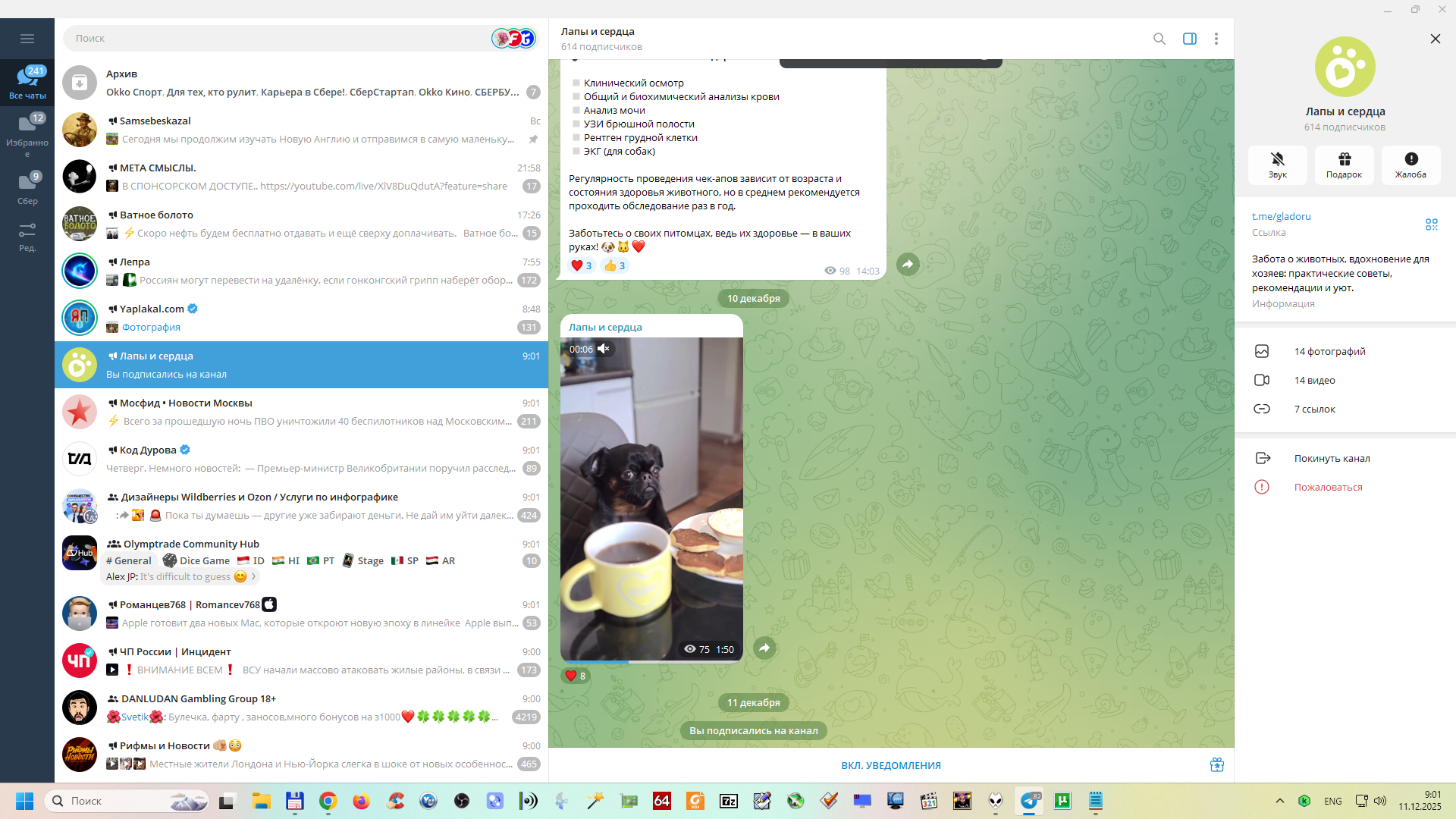Viewport: 1456px width, 819px height.
Task: Edit folders via Ред. icon
Action: click(27, 236)
